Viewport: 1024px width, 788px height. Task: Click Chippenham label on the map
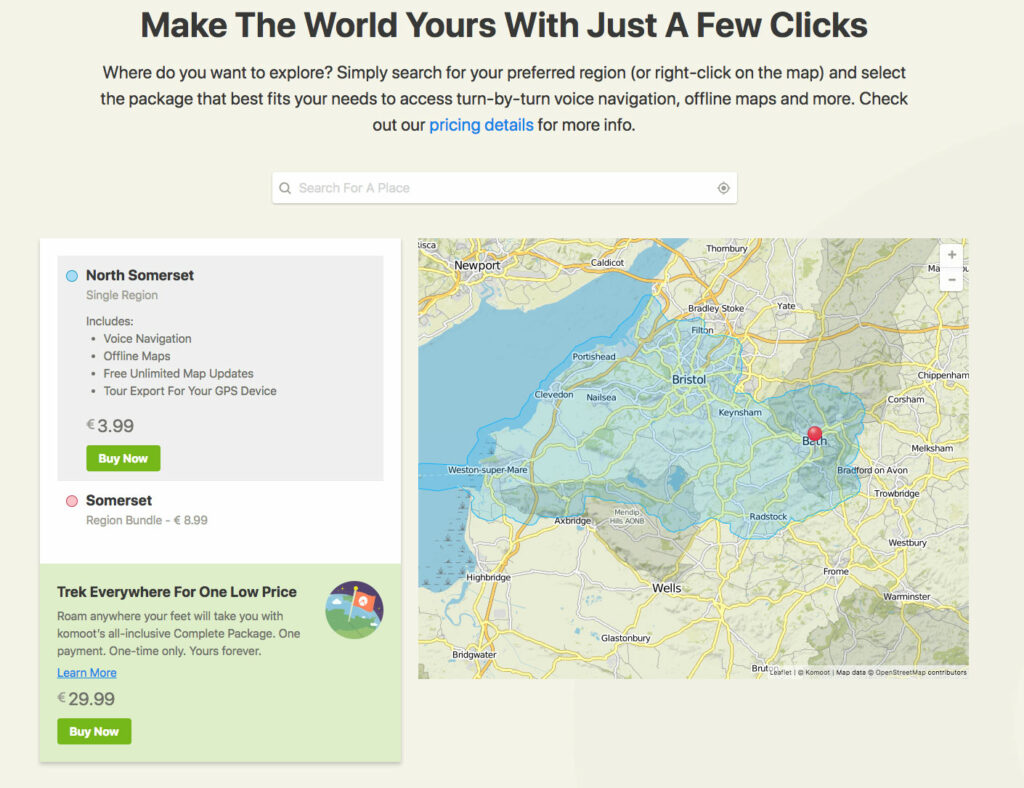(x=943, y=375)
